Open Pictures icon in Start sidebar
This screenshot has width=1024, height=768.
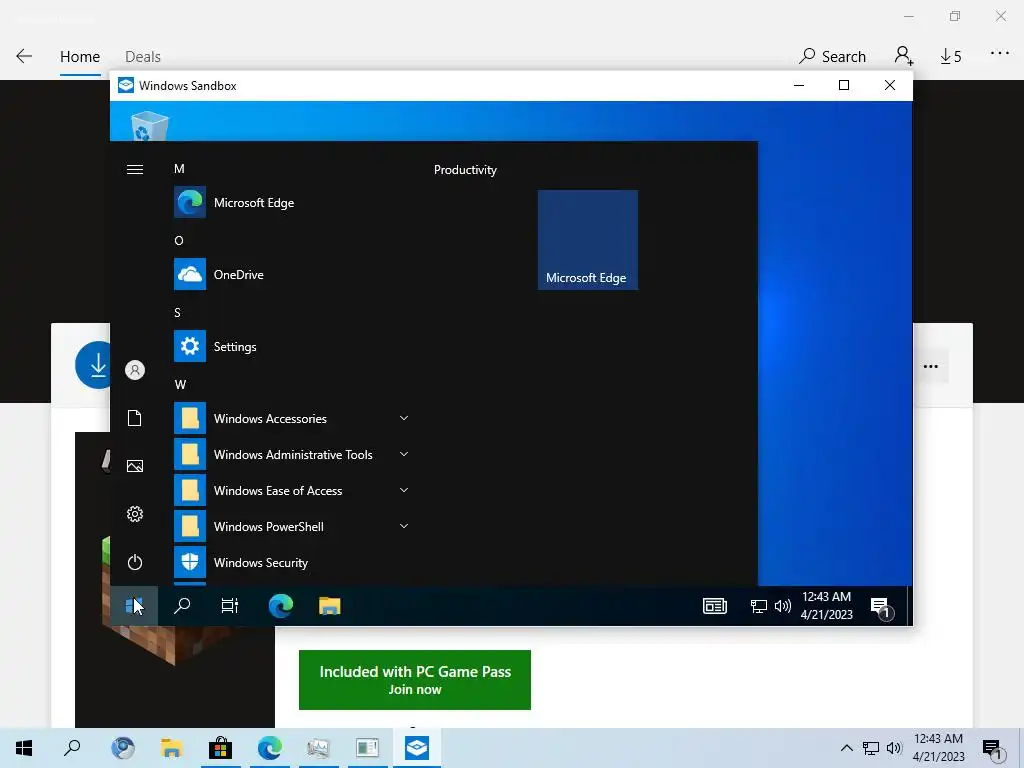(135, 466)
